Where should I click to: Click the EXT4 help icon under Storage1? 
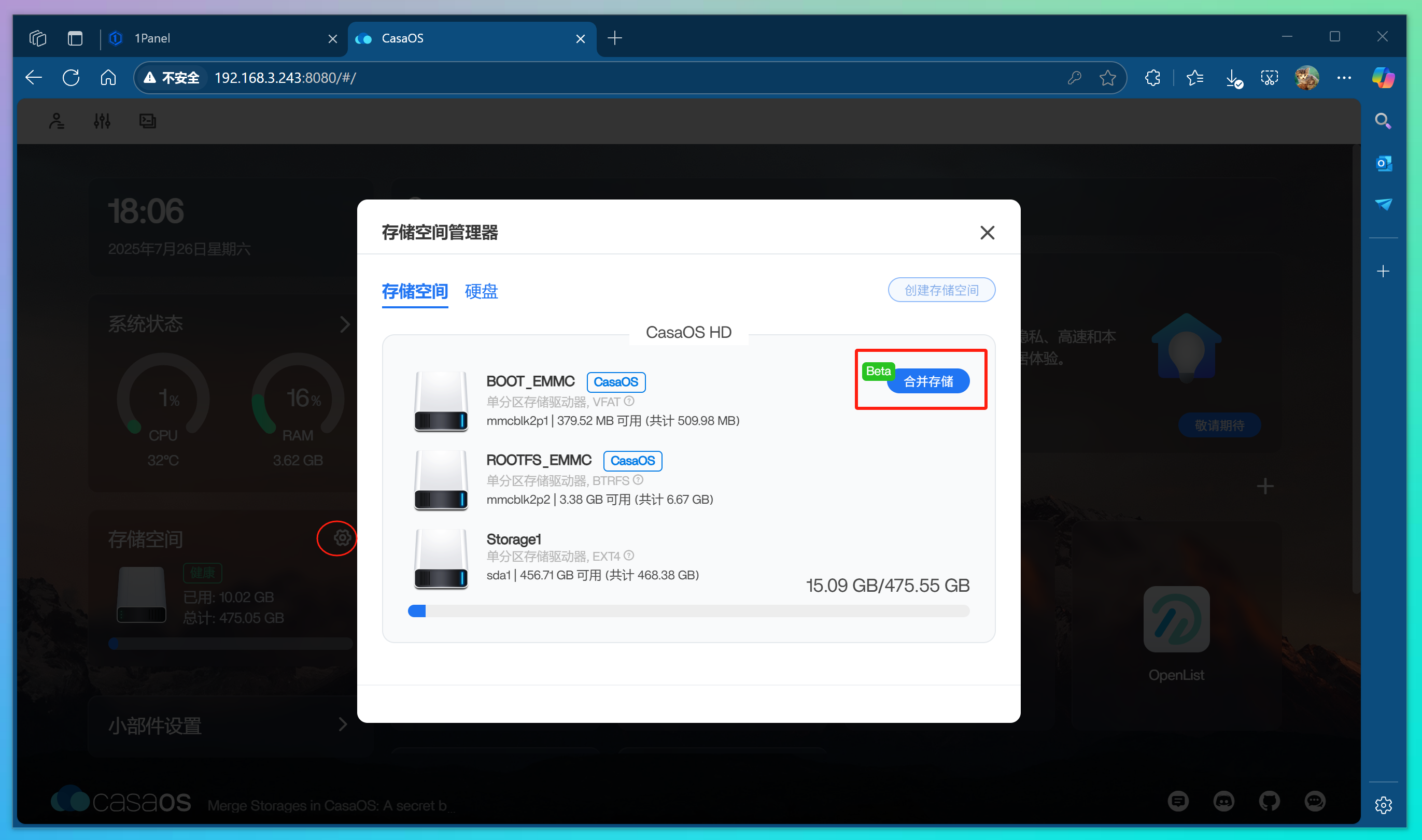click(629, 556)
